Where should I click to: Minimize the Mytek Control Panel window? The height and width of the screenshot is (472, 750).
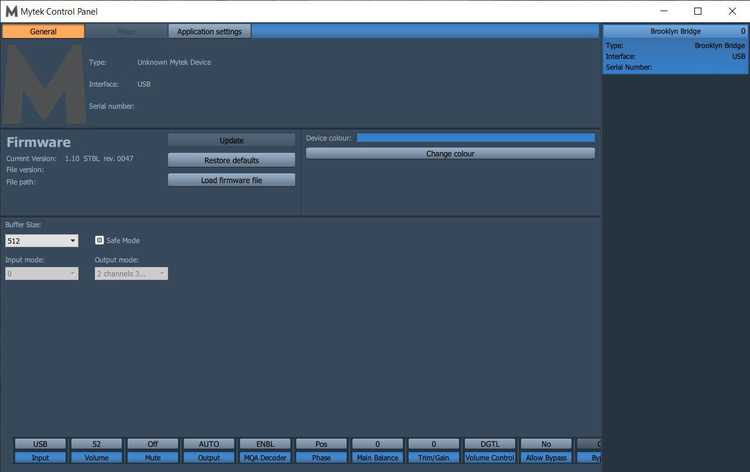[x=664, y=11]
